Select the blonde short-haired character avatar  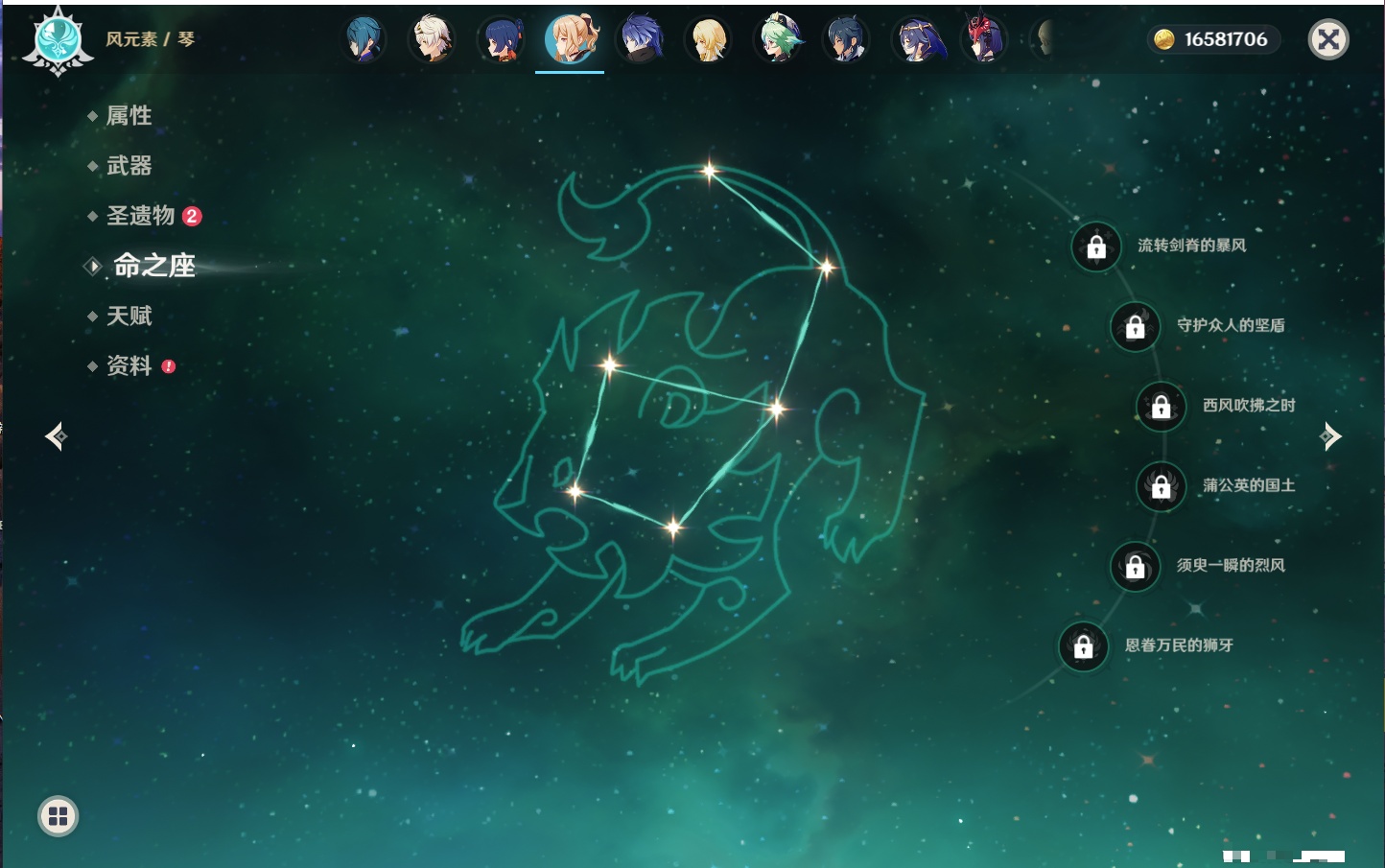click(x=709, y=39)
